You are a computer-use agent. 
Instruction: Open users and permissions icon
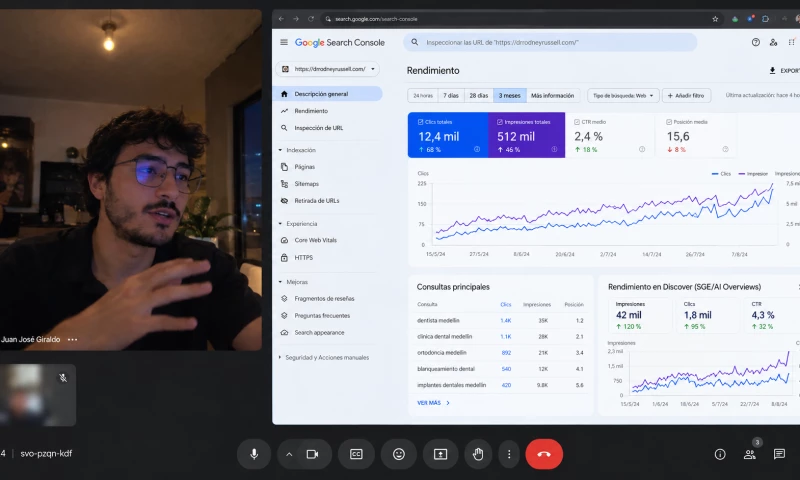tap(773, 42)
